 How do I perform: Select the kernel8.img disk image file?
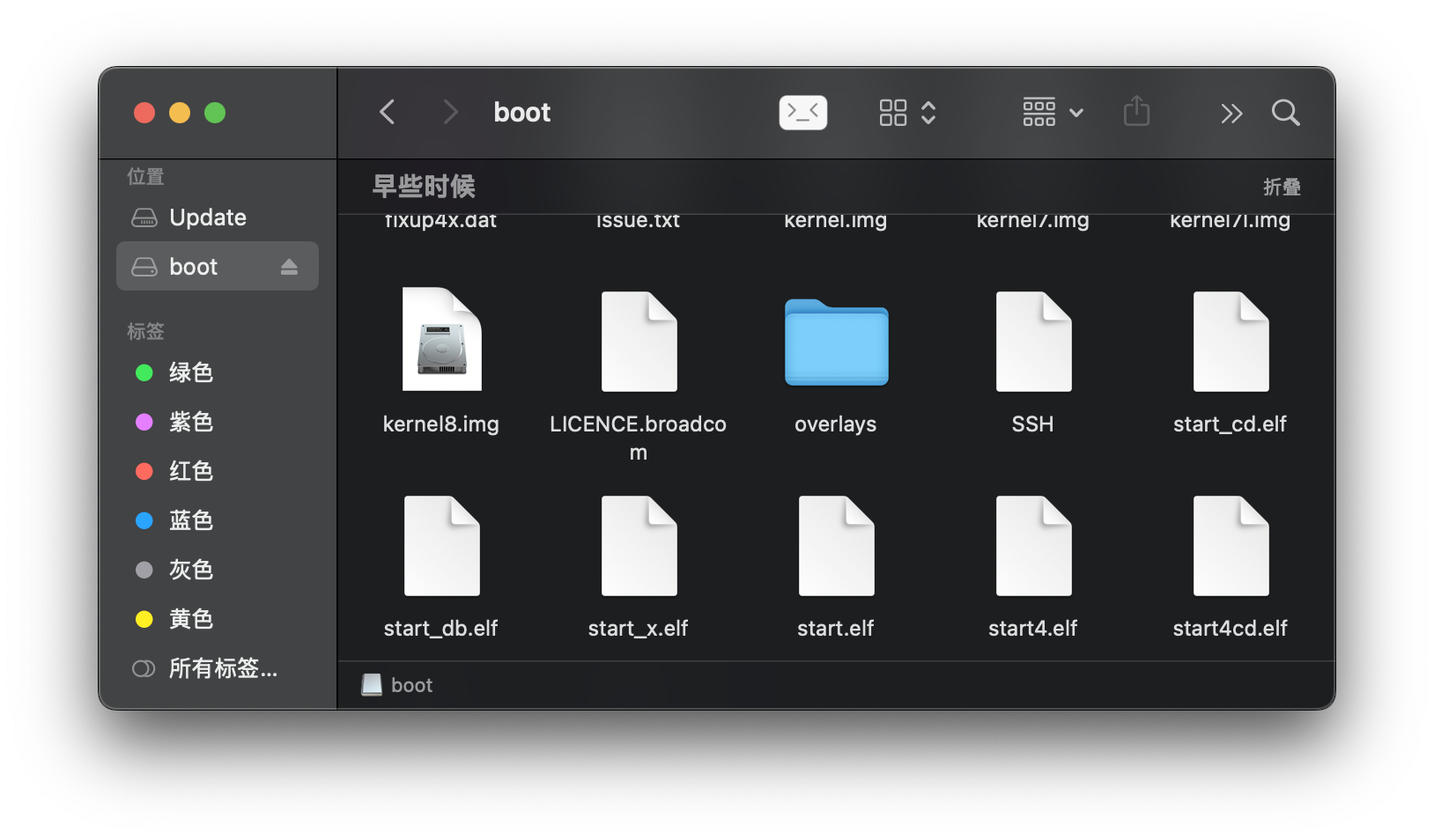441,342
